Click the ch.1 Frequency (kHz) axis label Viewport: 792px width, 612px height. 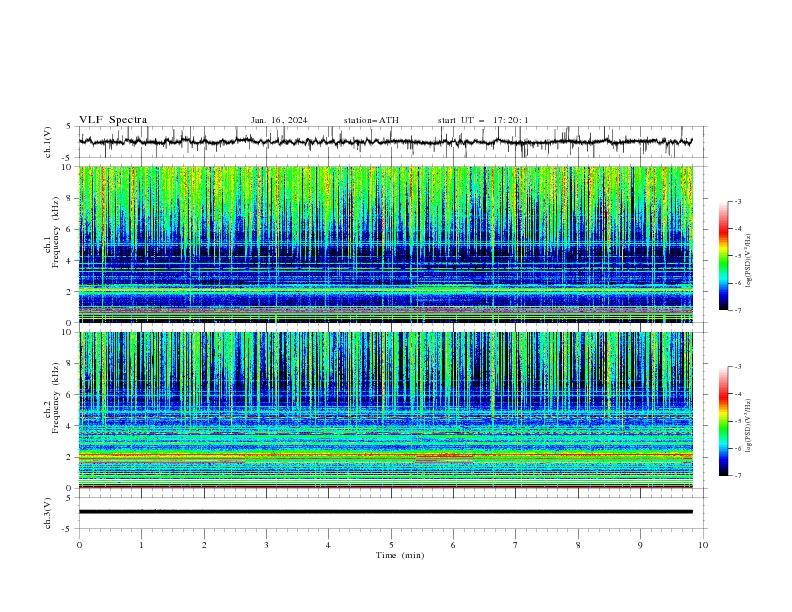(x=52, y=230)
